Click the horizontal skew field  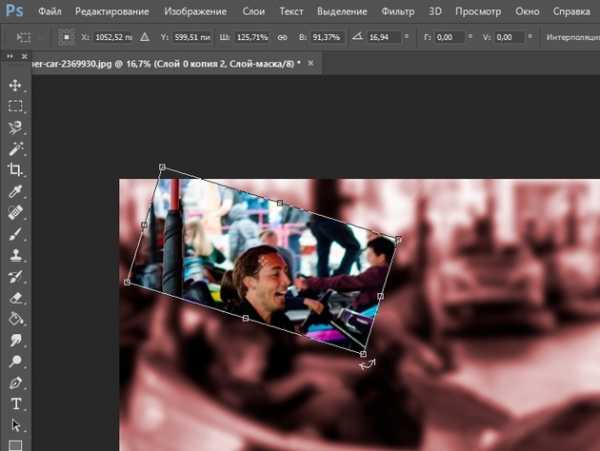click(450, 37)
